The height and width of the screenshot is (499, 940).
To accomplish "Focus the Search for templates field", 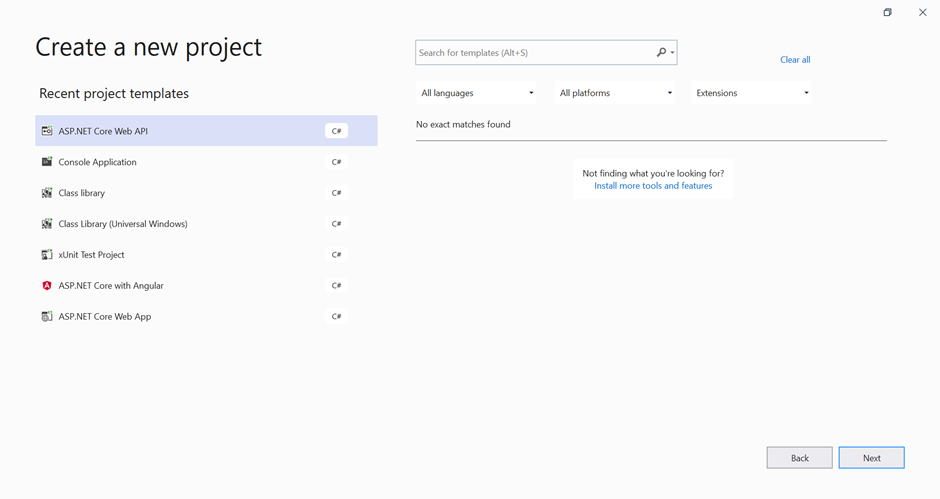I will (534, 53).
